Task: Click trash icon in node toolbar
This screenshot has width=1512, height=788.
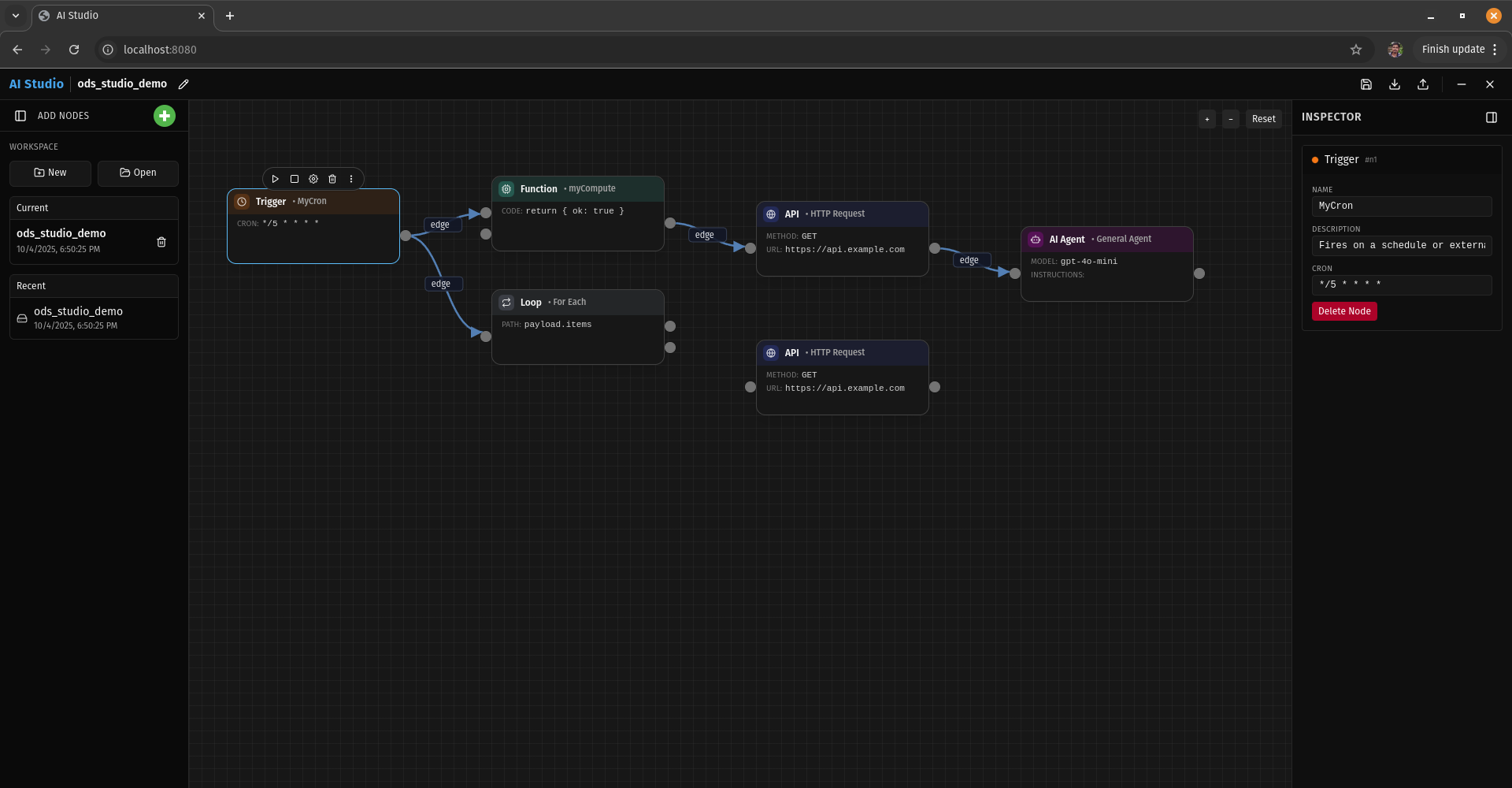Action: [x=332, y=179]
